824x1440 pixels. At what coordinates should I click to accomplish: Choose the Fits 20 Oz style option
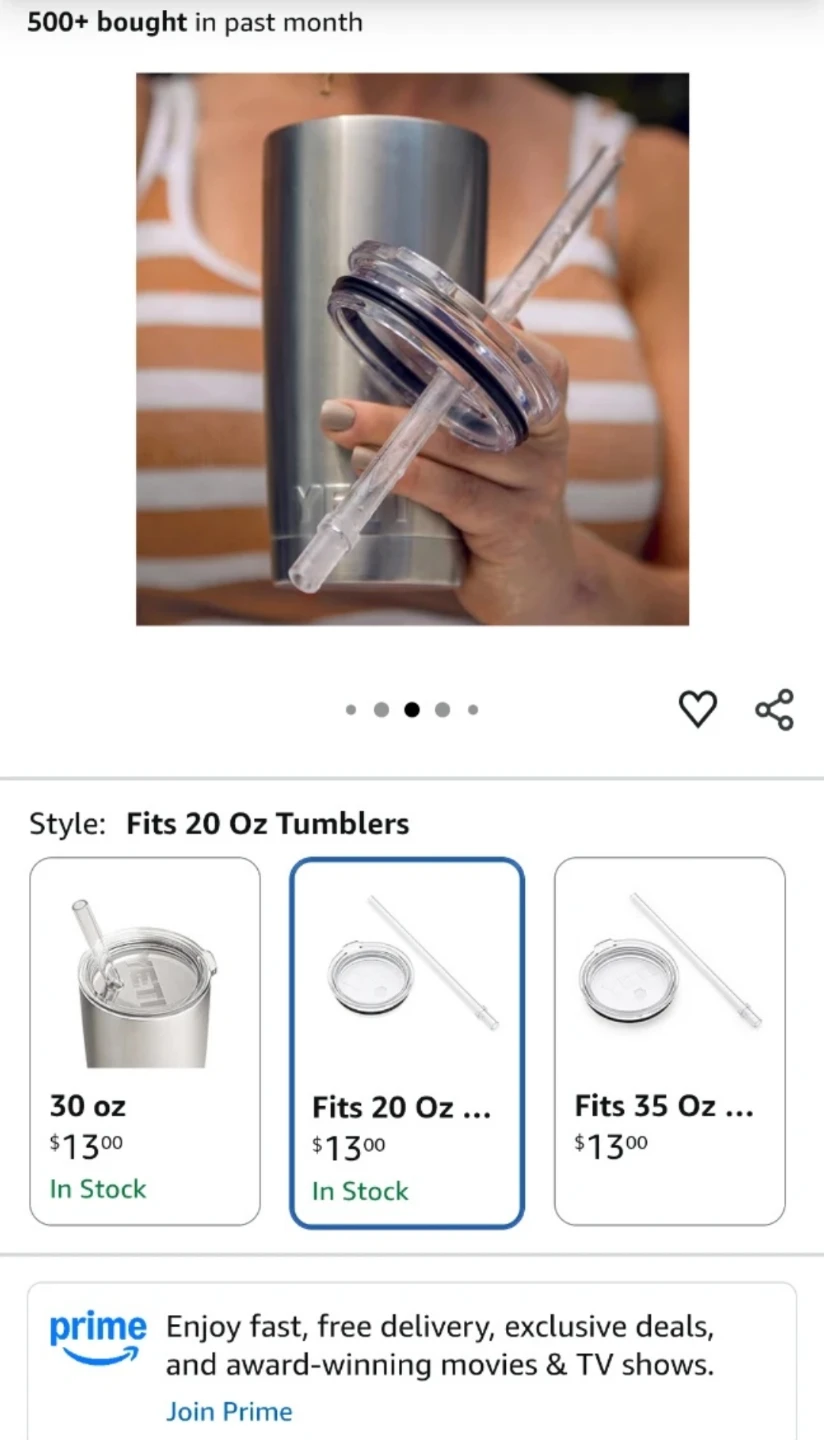click(407, 1043)
